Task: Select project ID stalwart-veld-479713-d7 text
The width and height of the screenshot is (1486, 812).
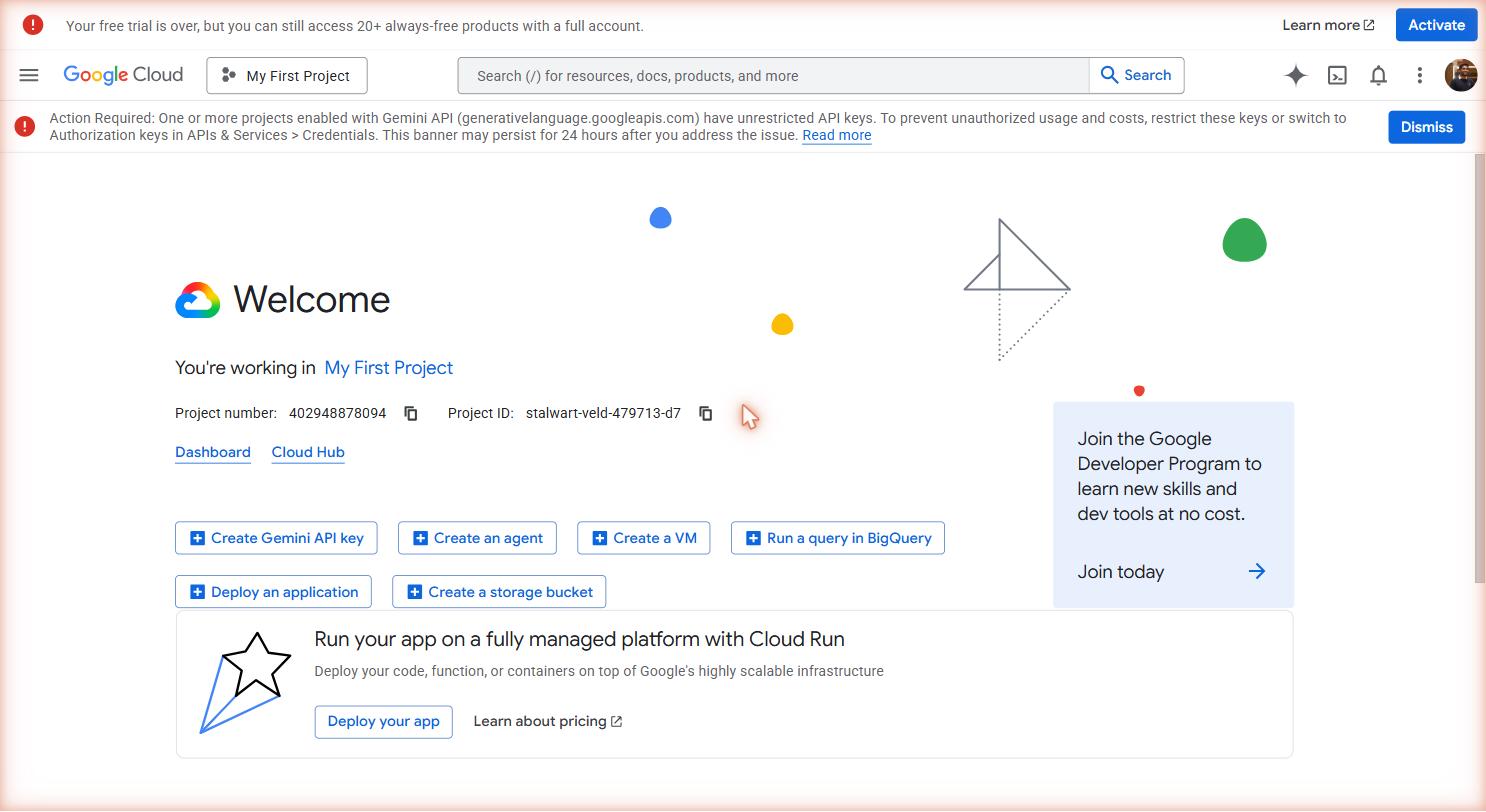Action: [603, 413]
